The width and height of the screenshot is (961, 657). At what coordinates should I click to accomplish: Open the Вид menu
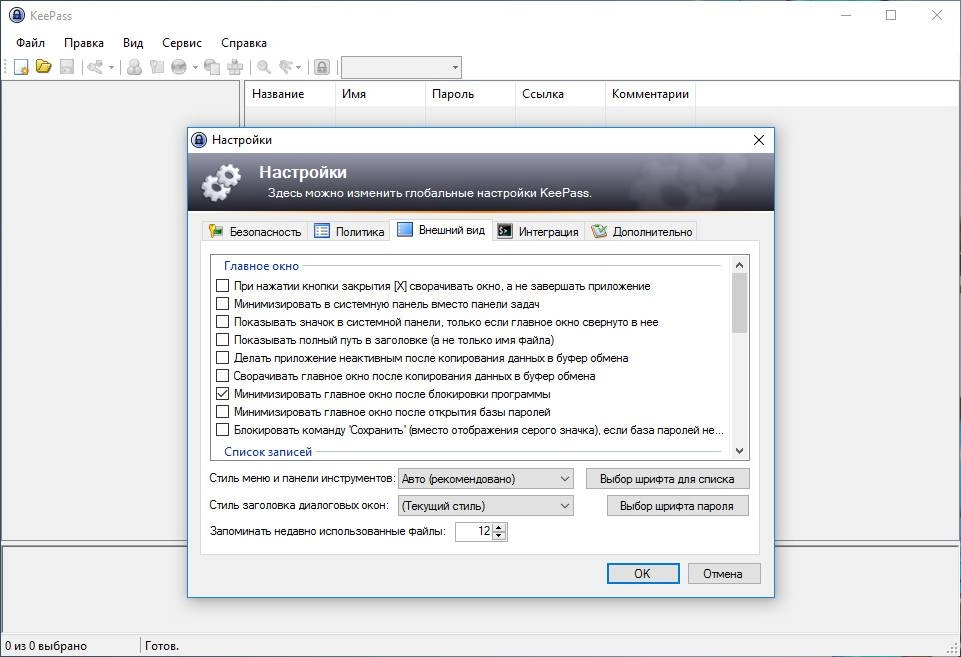pyautogui.click(x=133, y=43)
